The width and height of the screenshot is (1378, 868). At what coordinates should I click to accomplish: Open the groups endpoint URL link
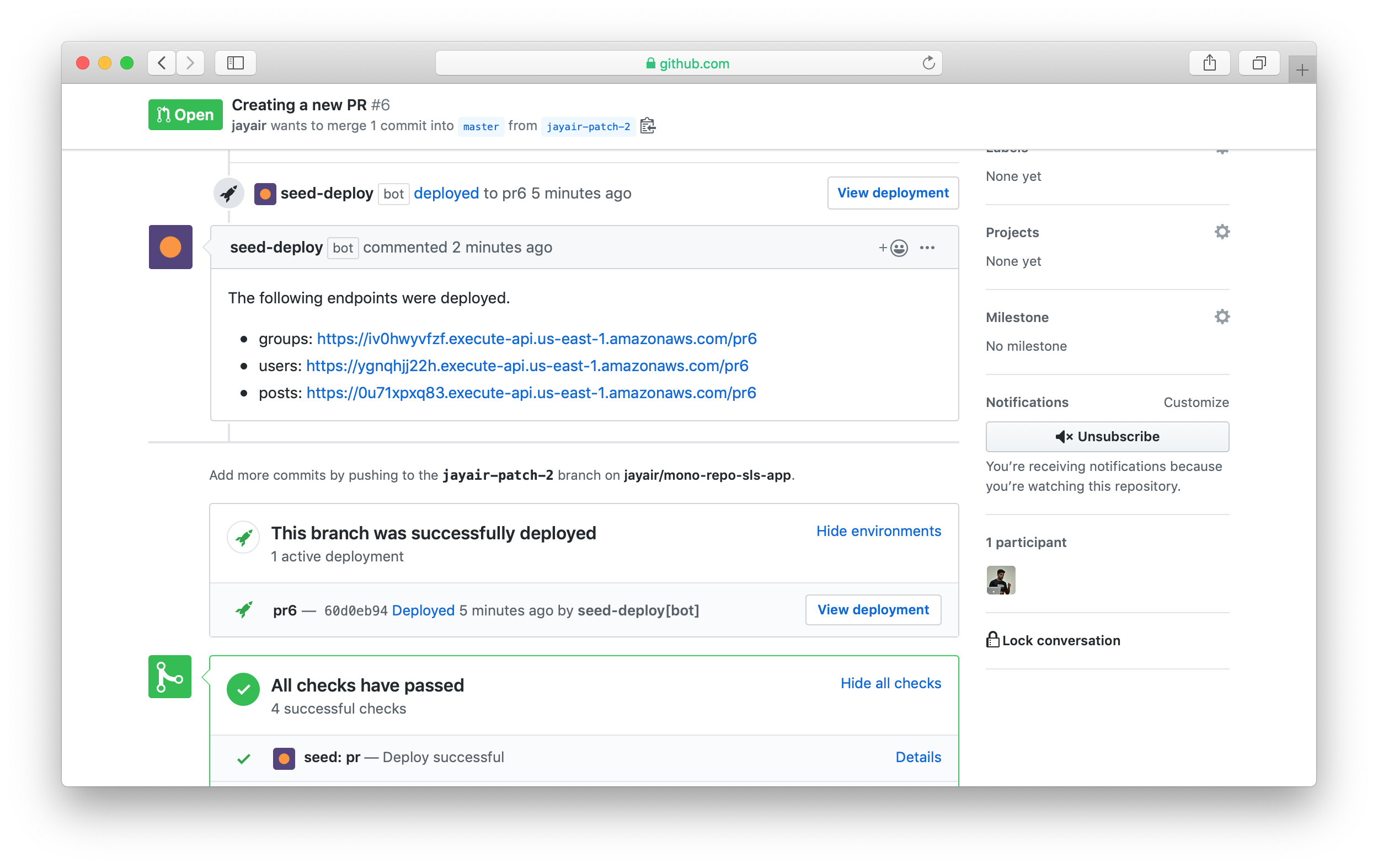point(536,339)
